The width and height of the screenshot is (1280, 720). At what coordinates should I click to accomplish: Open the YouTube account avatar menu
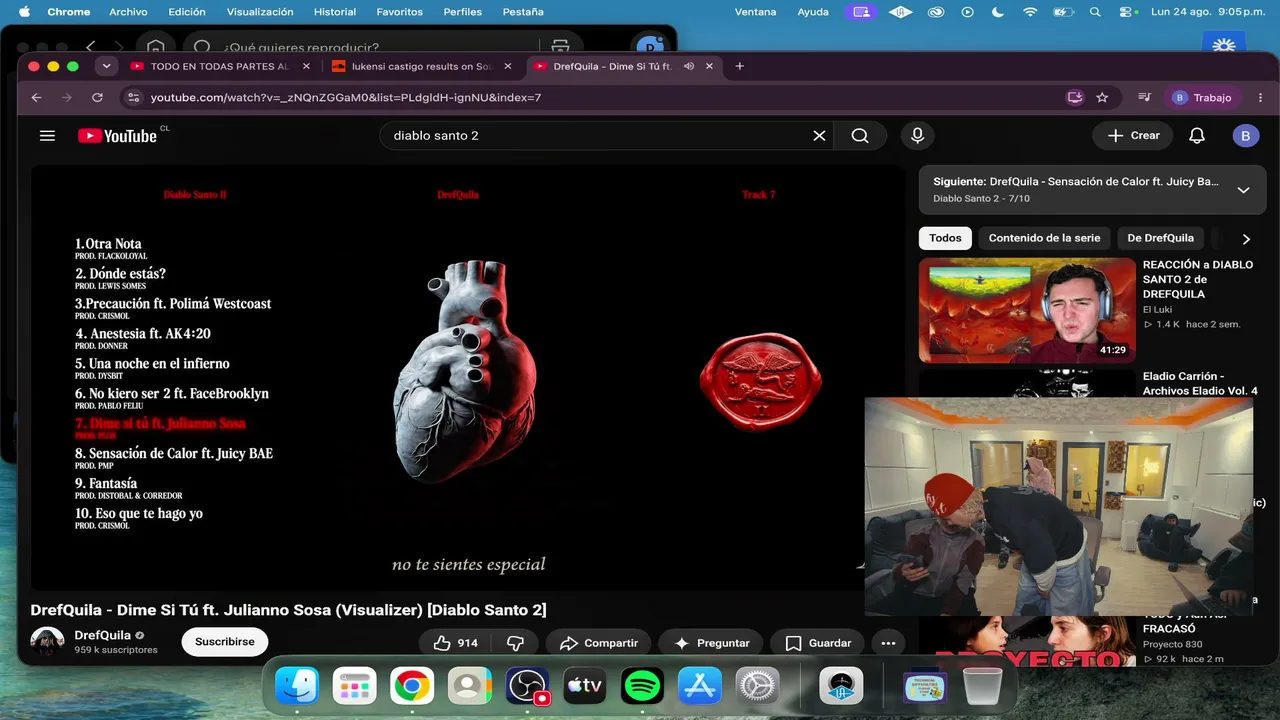coord(1245,136)
